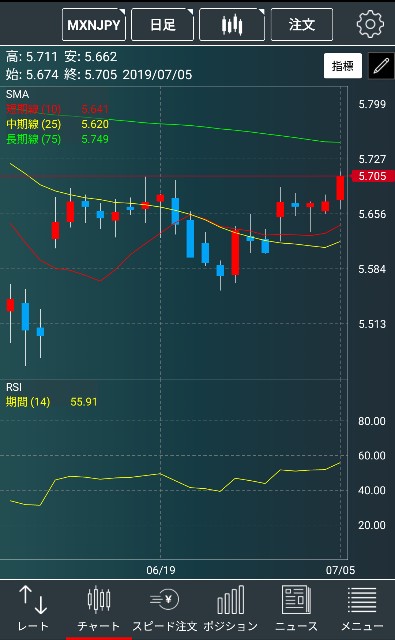Open the settings gear icon
This screenshot has height=640, width=395.
pos(370,24)
